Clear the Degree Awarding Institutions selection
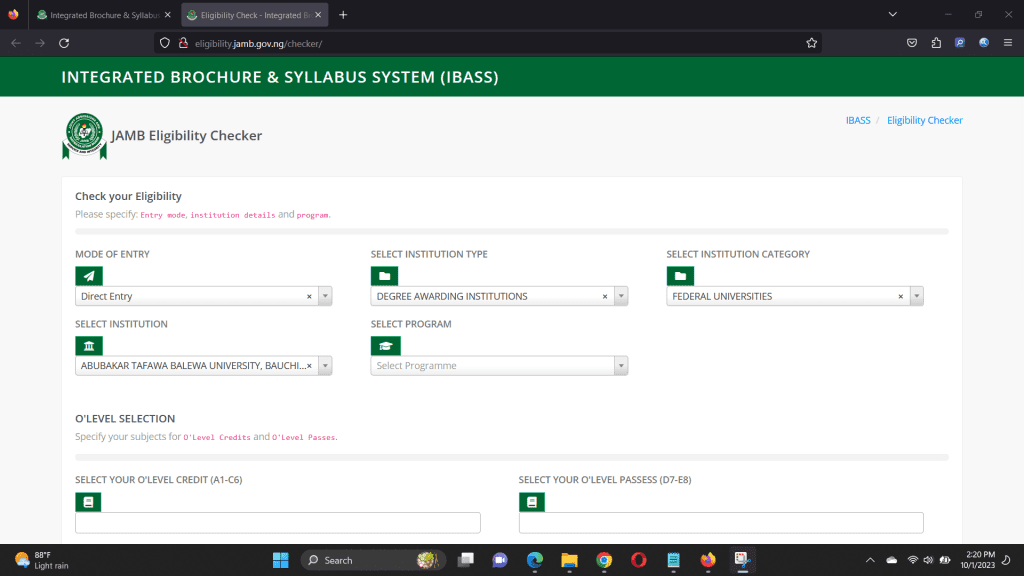1024x576 pixels. point(605,296)
